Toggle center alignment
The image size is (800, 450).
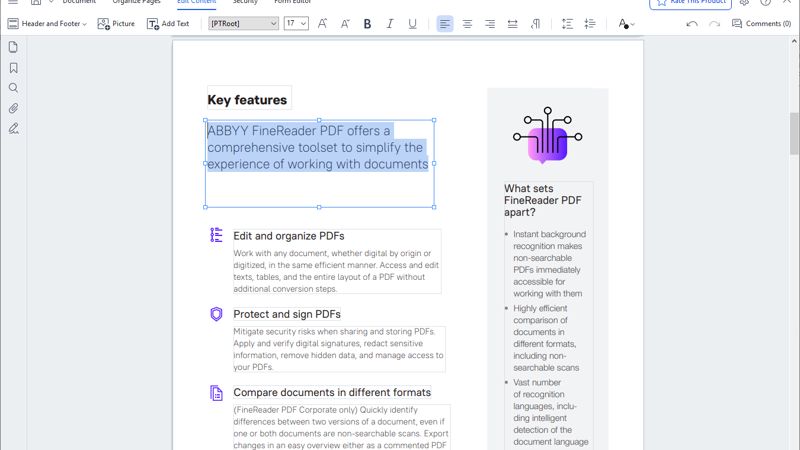pyautogui.click(x=467, y=23)
